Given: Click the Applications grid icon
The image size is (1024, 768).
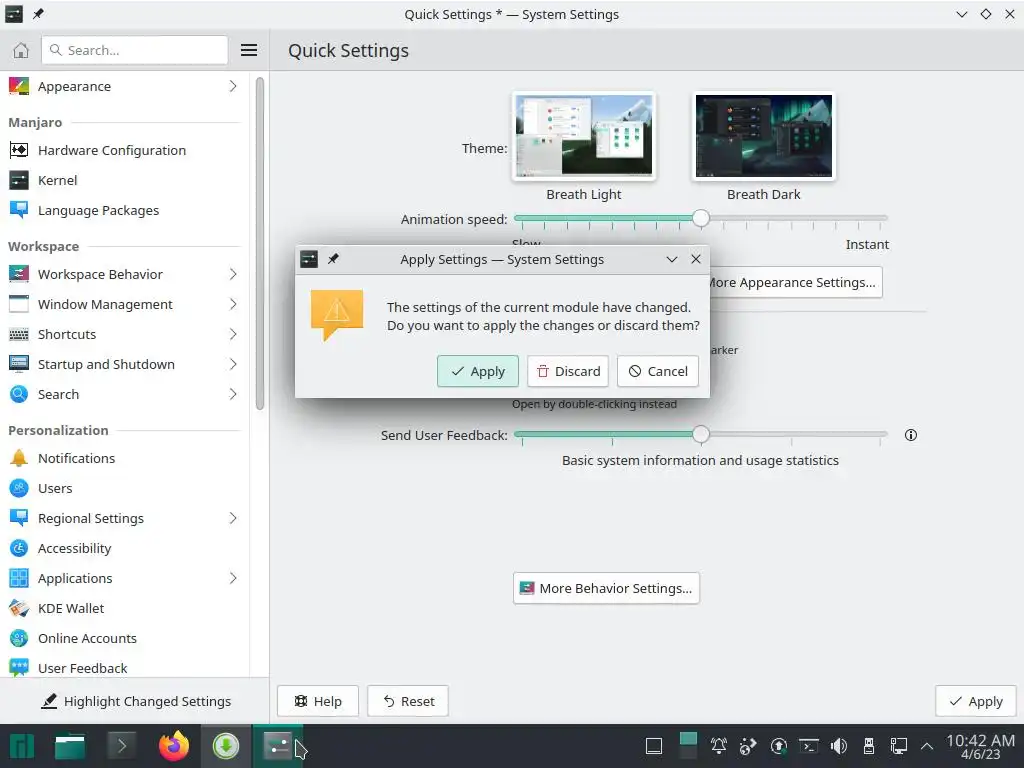Looking at the screenshot, I should point(19,579).
